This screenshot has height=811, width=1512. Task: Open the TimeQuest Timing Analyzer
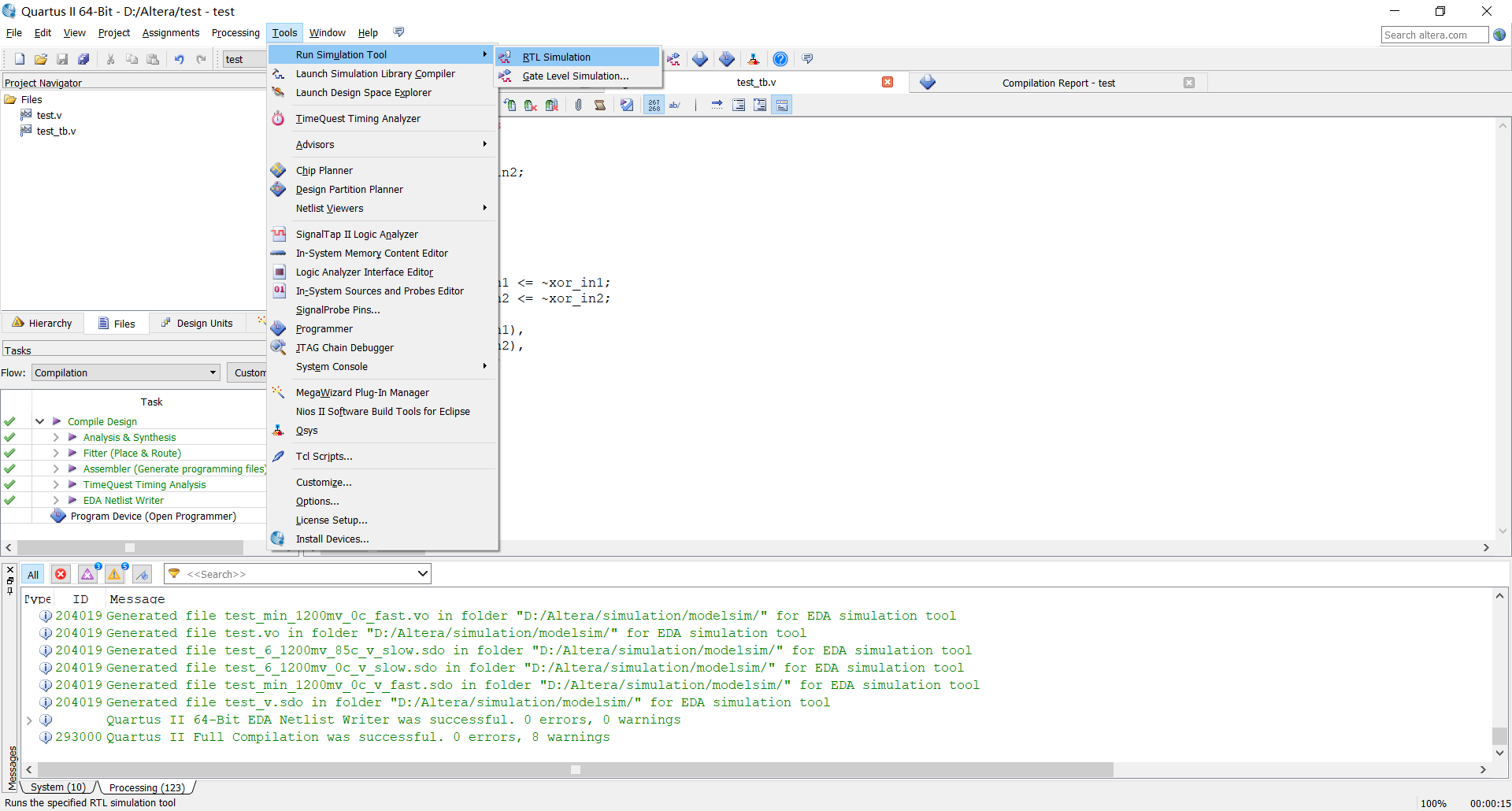point(358,118)
